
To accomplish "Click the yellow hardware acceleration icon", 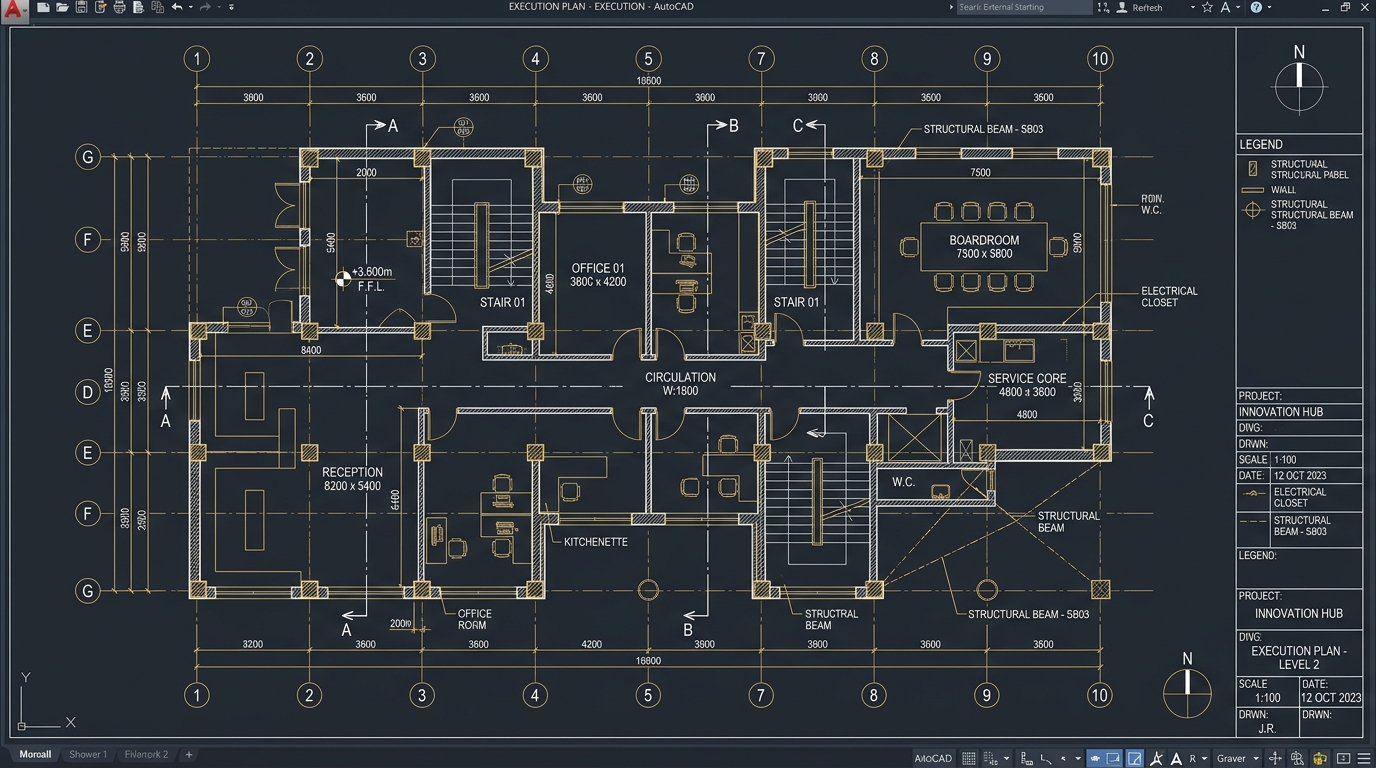I will coord(1320,758).
